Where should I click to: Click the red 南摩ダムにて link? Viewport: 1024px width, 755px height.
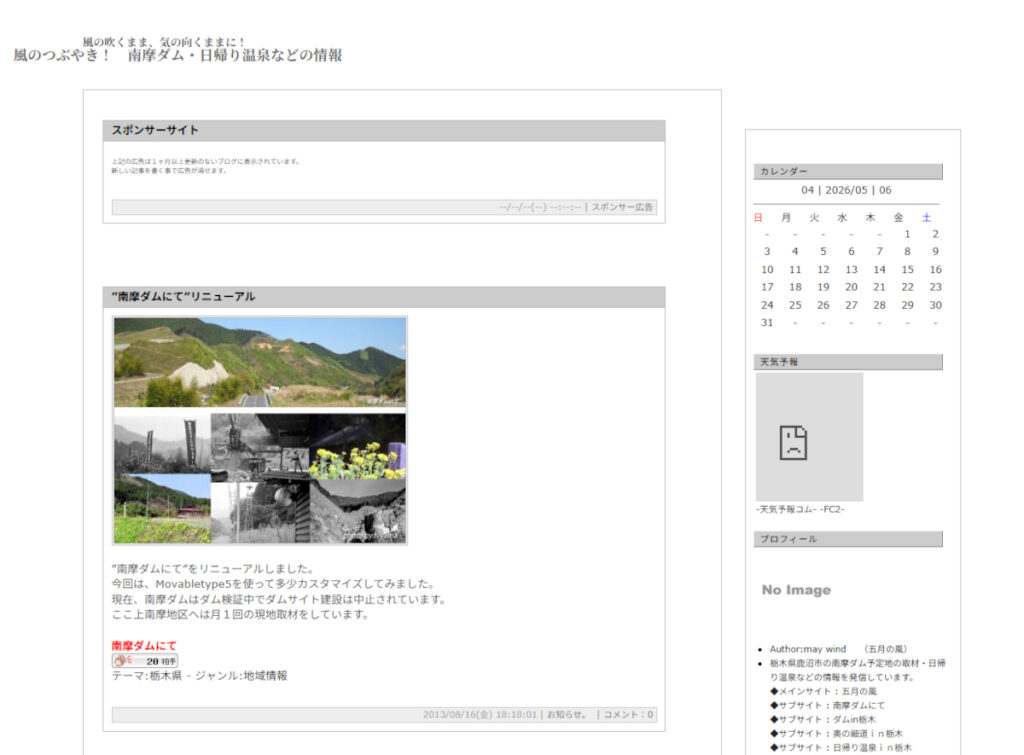(144, 645)
